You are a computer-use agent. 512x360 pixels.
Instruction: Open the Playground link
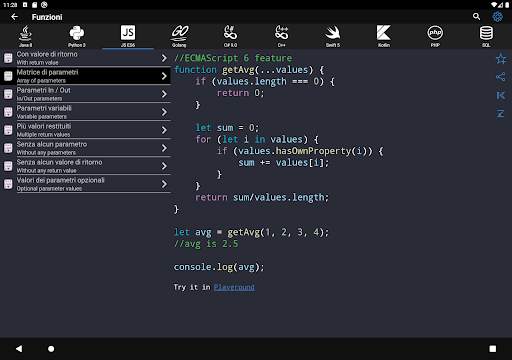pyautogui.click(x=234, y=287)
